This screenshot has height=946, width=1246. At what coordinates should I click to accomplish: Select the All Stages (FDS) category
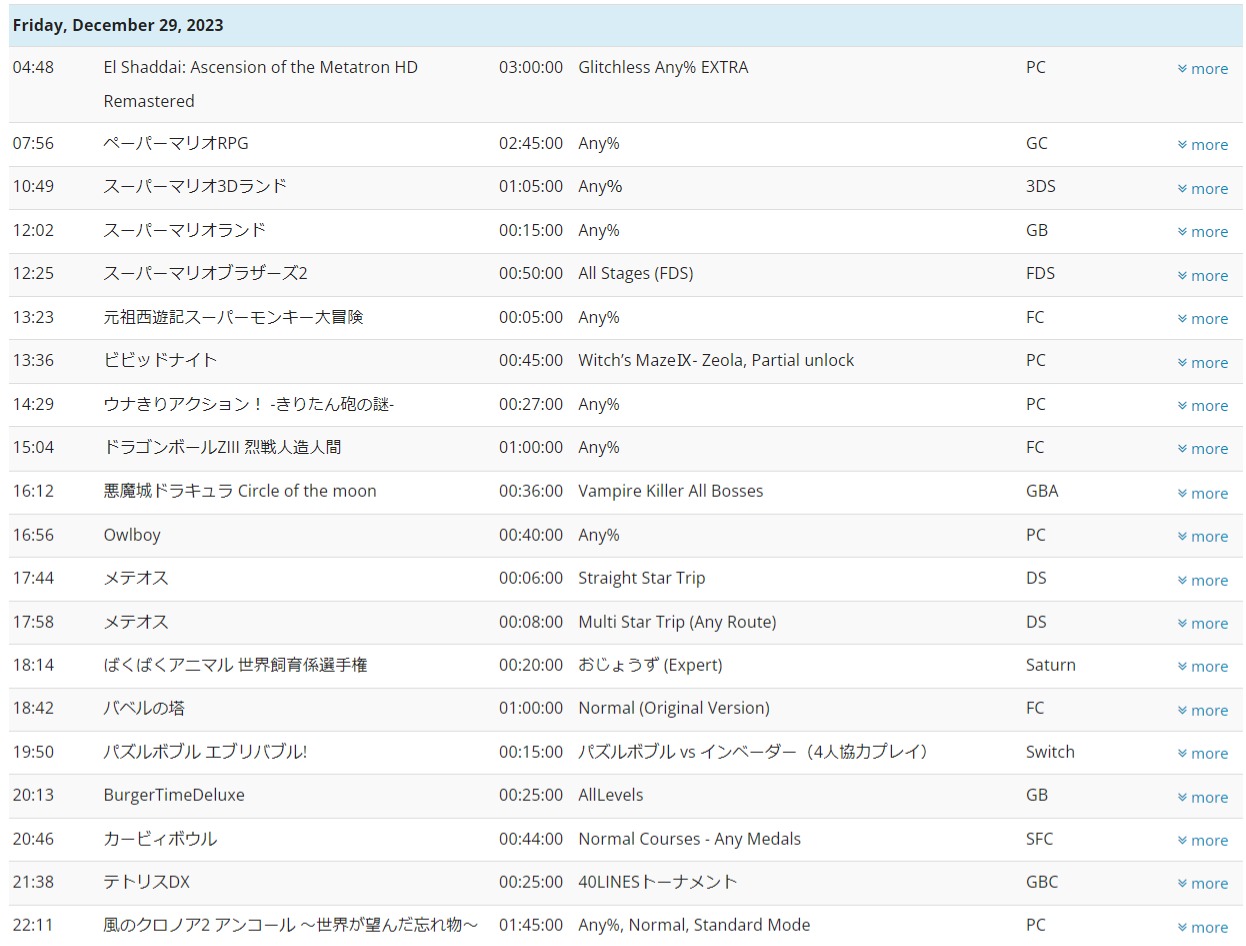[635, 273]
